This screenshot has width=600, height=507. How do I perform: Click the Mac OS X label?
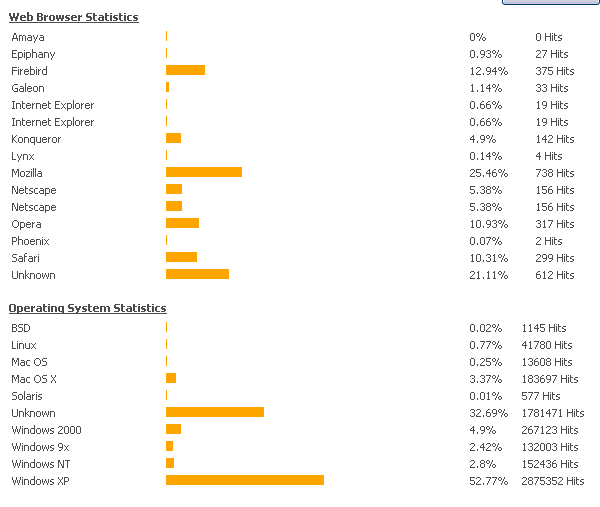(34, 379)
